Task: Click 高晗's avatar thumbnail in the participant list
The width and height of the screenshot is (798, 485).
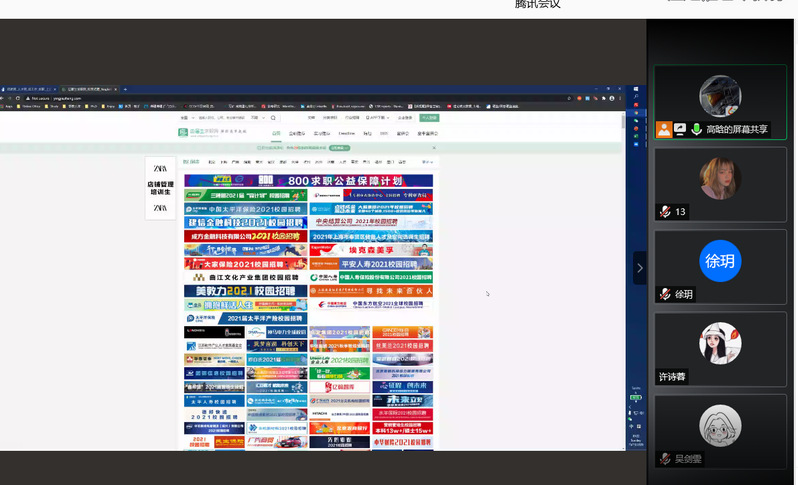Action: (720, 96)
